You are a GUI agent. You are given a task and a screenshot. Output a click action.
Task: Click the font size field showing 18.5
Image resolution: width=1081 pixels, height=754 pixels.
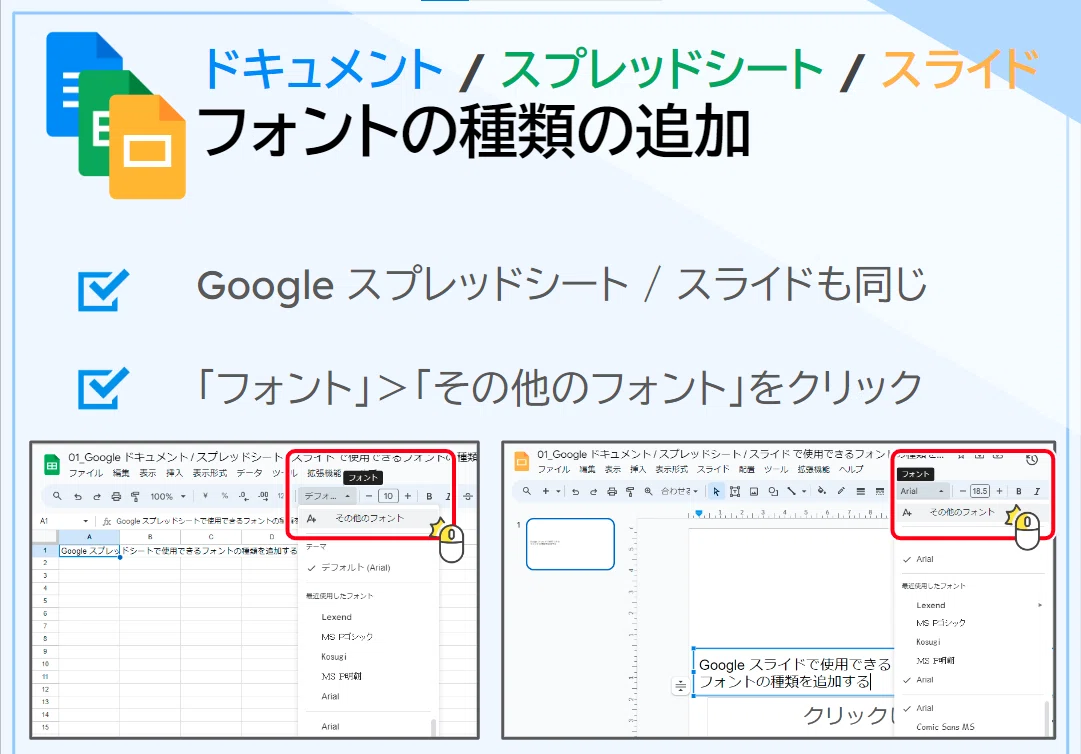coord(980,491)
